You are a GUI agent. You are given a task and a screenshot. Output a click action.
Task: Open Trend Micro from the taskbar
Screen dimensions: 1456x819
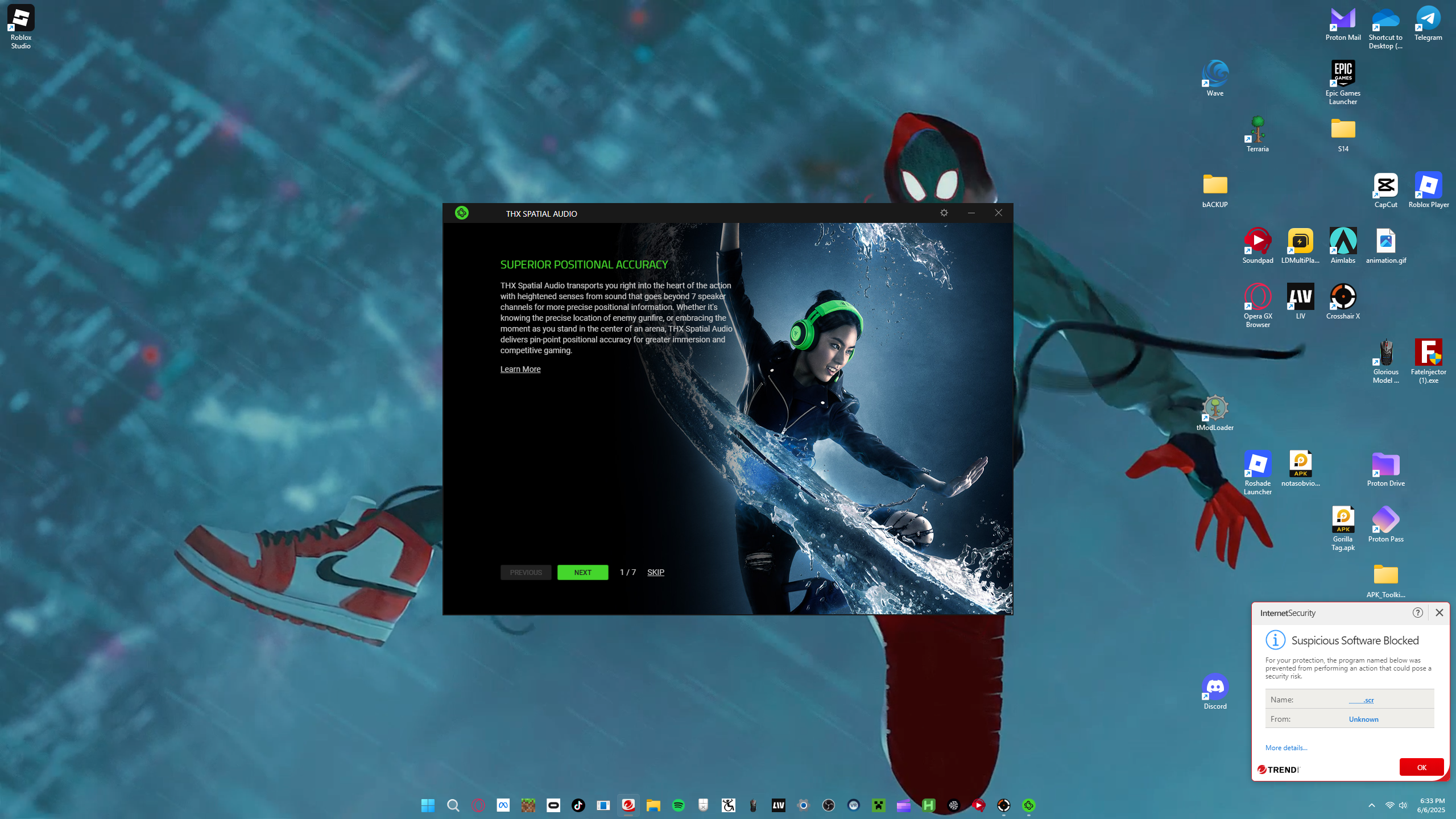628,805
